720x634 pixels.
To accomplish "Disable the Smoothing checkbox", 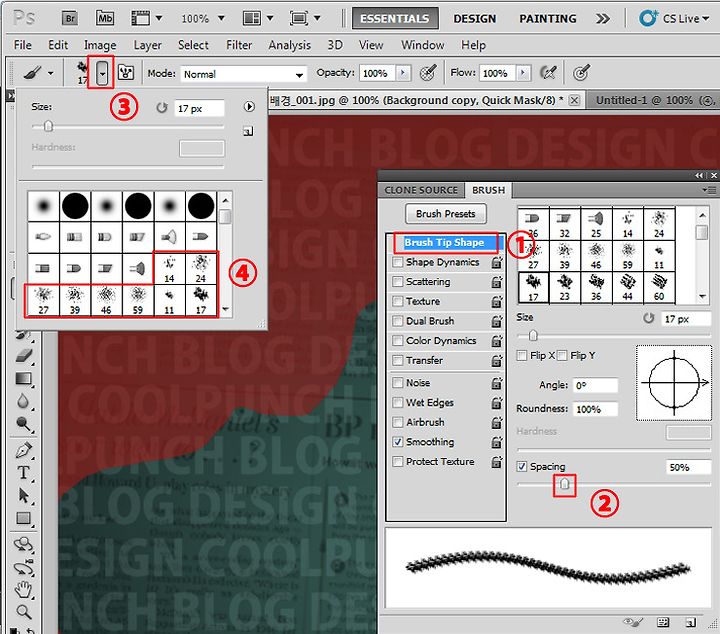I will (x=398, y=442).
